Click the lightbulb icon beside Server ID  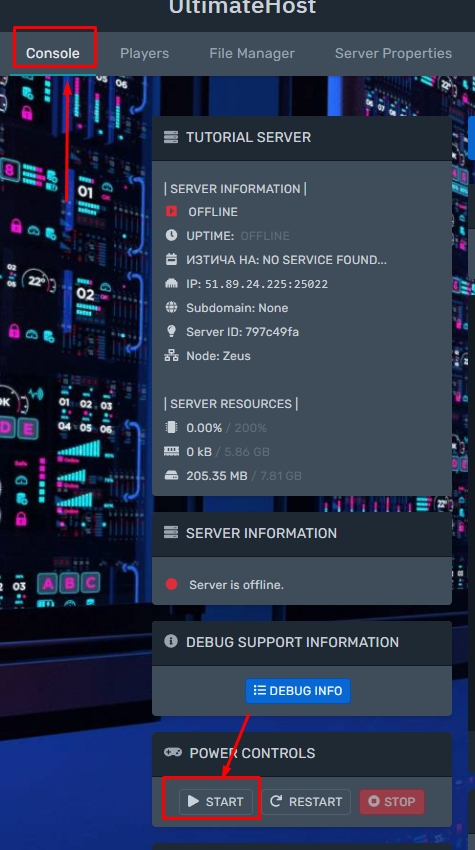[171, 331]
